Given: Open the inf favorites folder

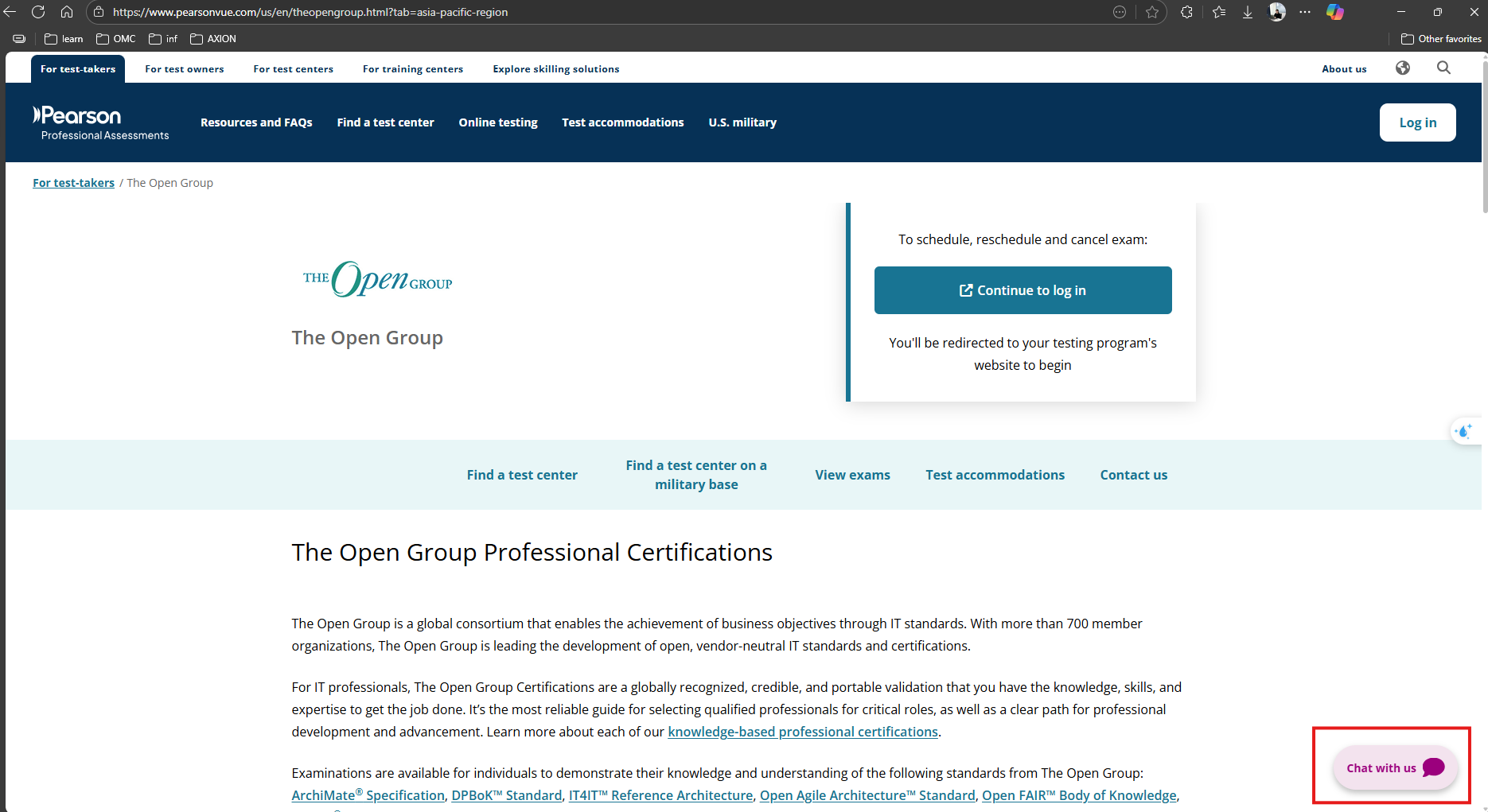Looking at the screenshot, I should 163,39.
